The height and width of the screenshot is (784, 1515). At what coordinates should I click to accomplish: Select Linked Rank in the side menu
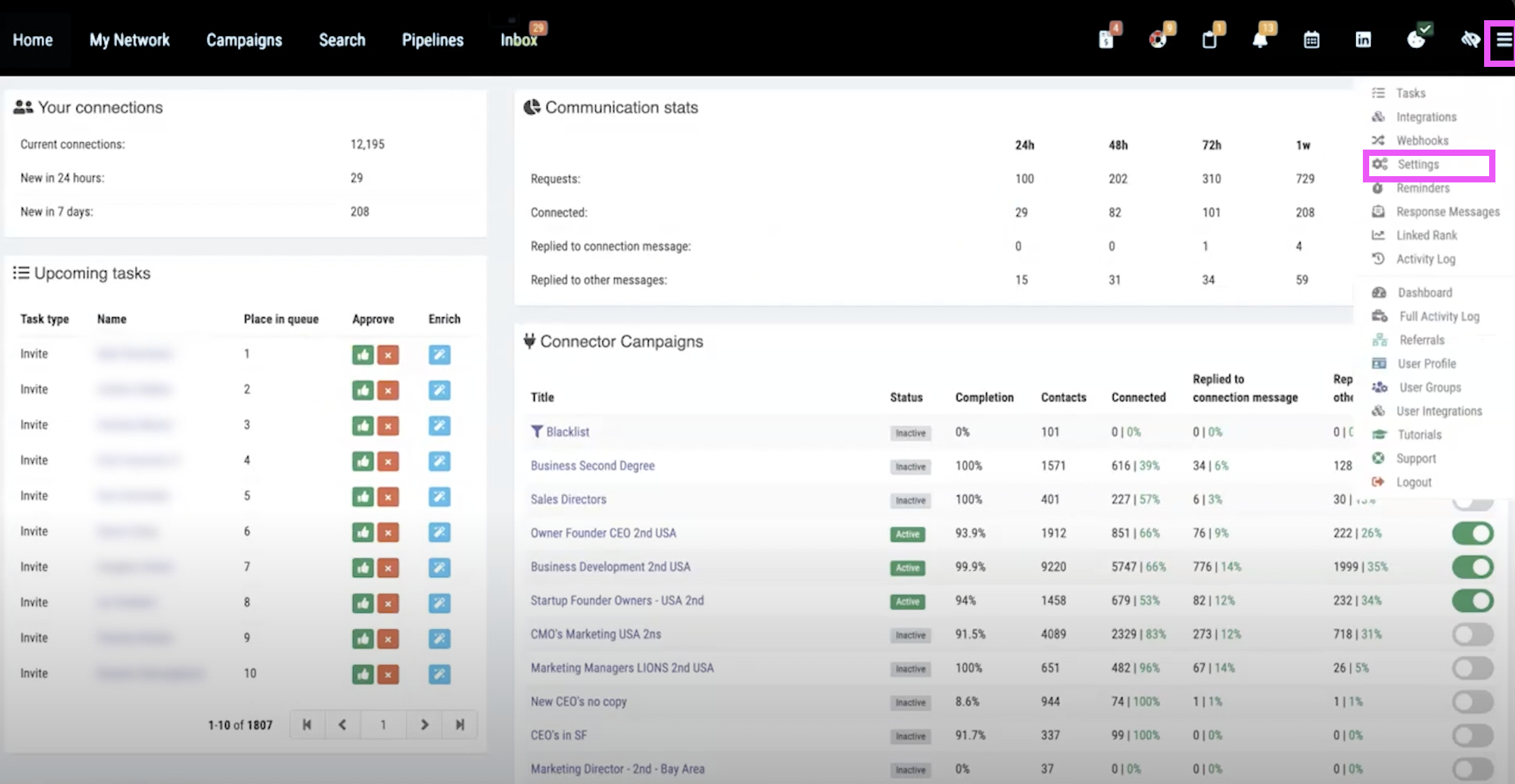click(x=1427, y=235)
